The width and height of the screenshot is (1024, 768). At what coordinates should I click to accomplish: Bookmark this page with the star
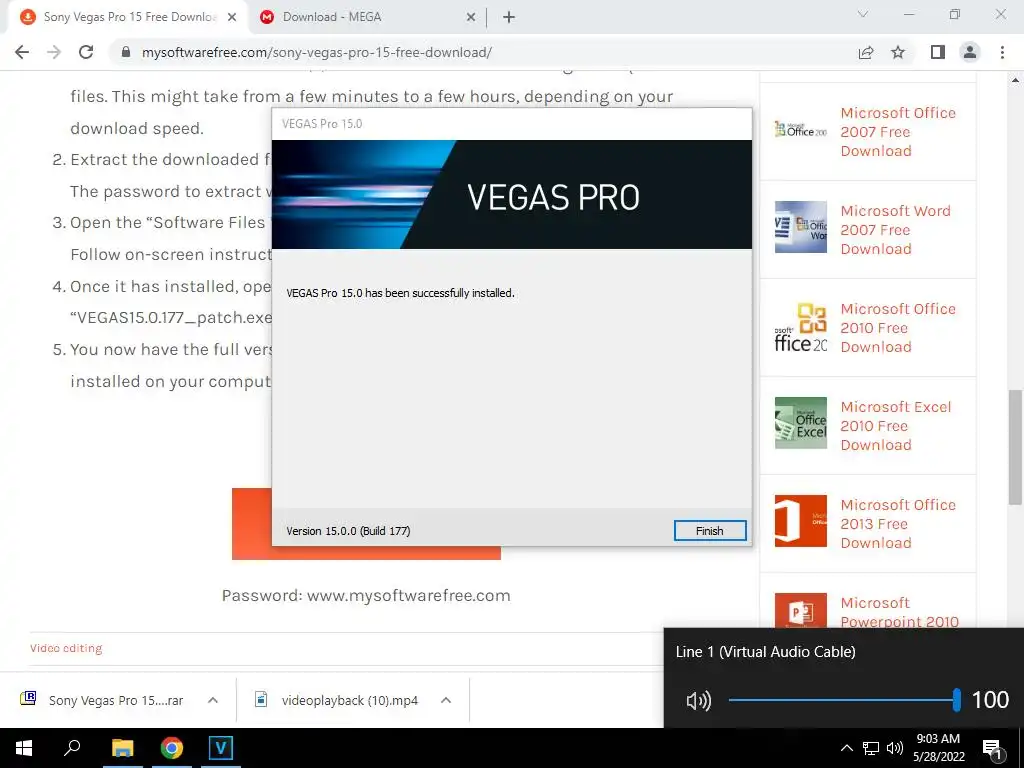coord(899,52)
